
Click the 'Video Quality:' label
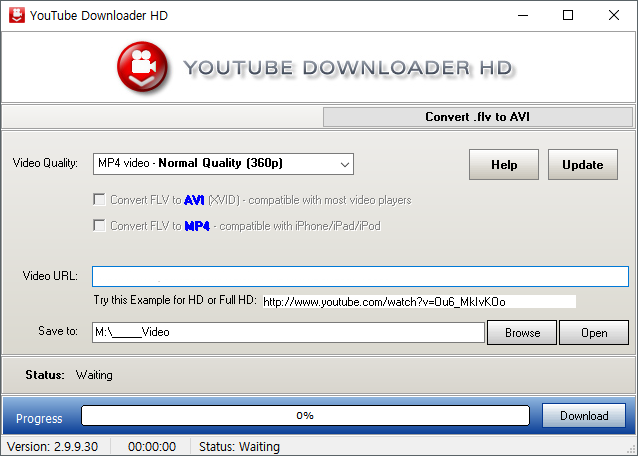(45, 163)
